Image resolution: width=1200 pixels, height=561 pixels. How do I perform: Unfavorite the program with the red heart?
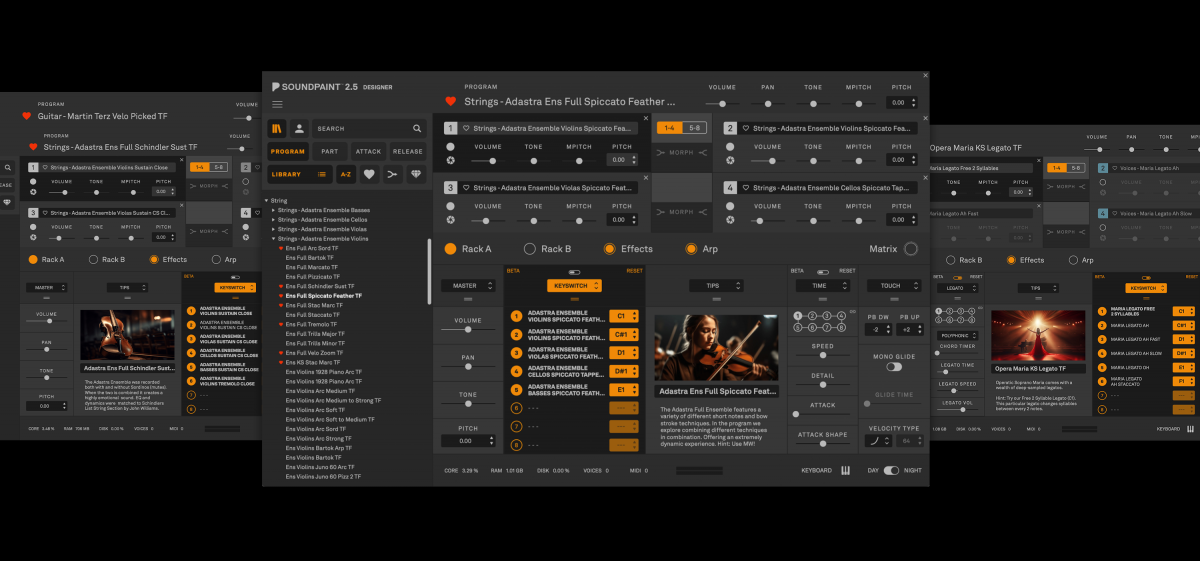pos(450,101)
